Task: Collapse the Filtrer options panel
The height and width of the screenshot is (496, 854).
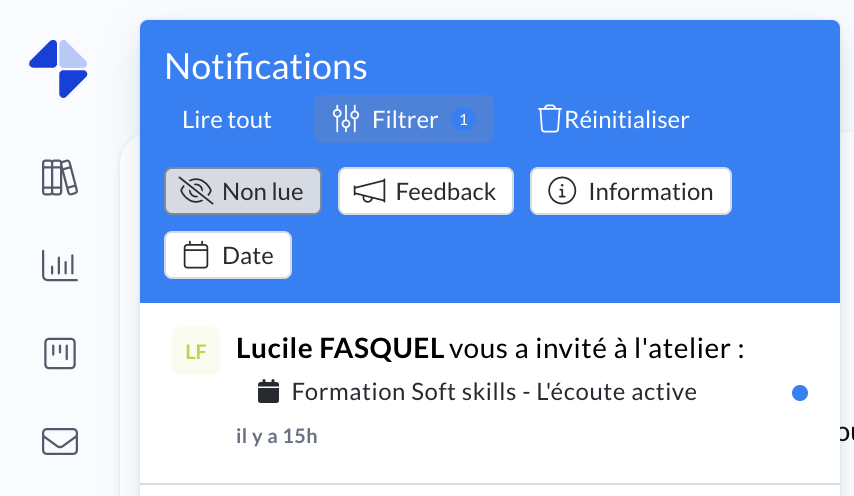Action: pyautogui.click(x=404, y=120)
